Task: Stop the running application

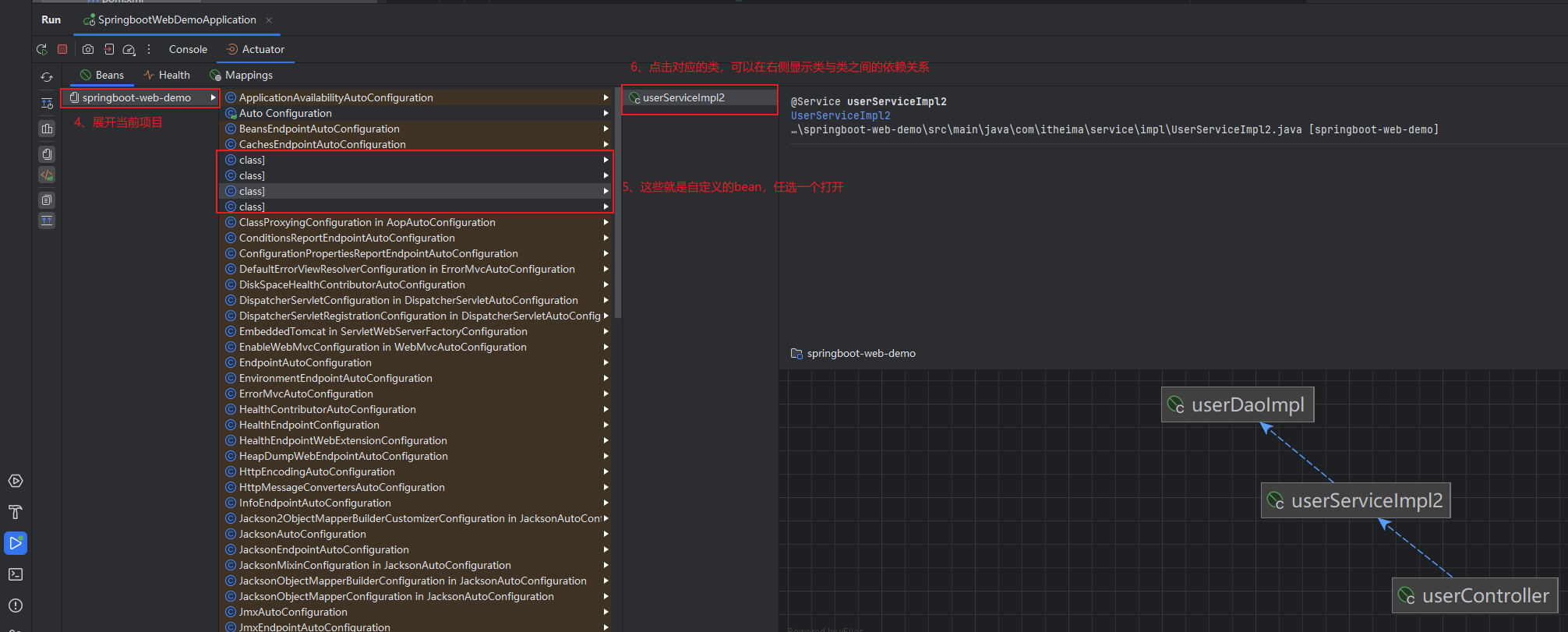Action: pos(62,49)
